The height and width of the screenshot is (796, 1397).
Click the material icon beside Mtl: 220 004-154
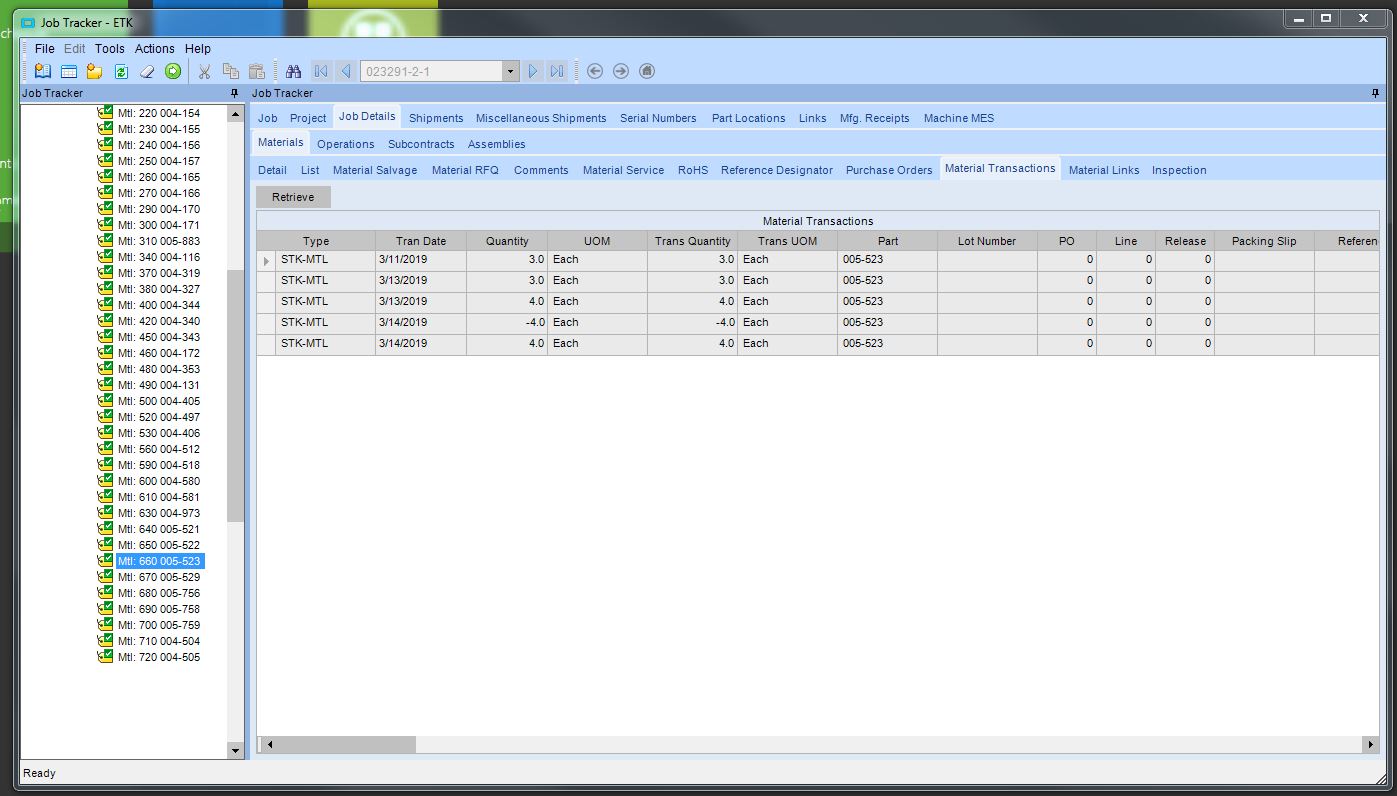pos(105,113)
